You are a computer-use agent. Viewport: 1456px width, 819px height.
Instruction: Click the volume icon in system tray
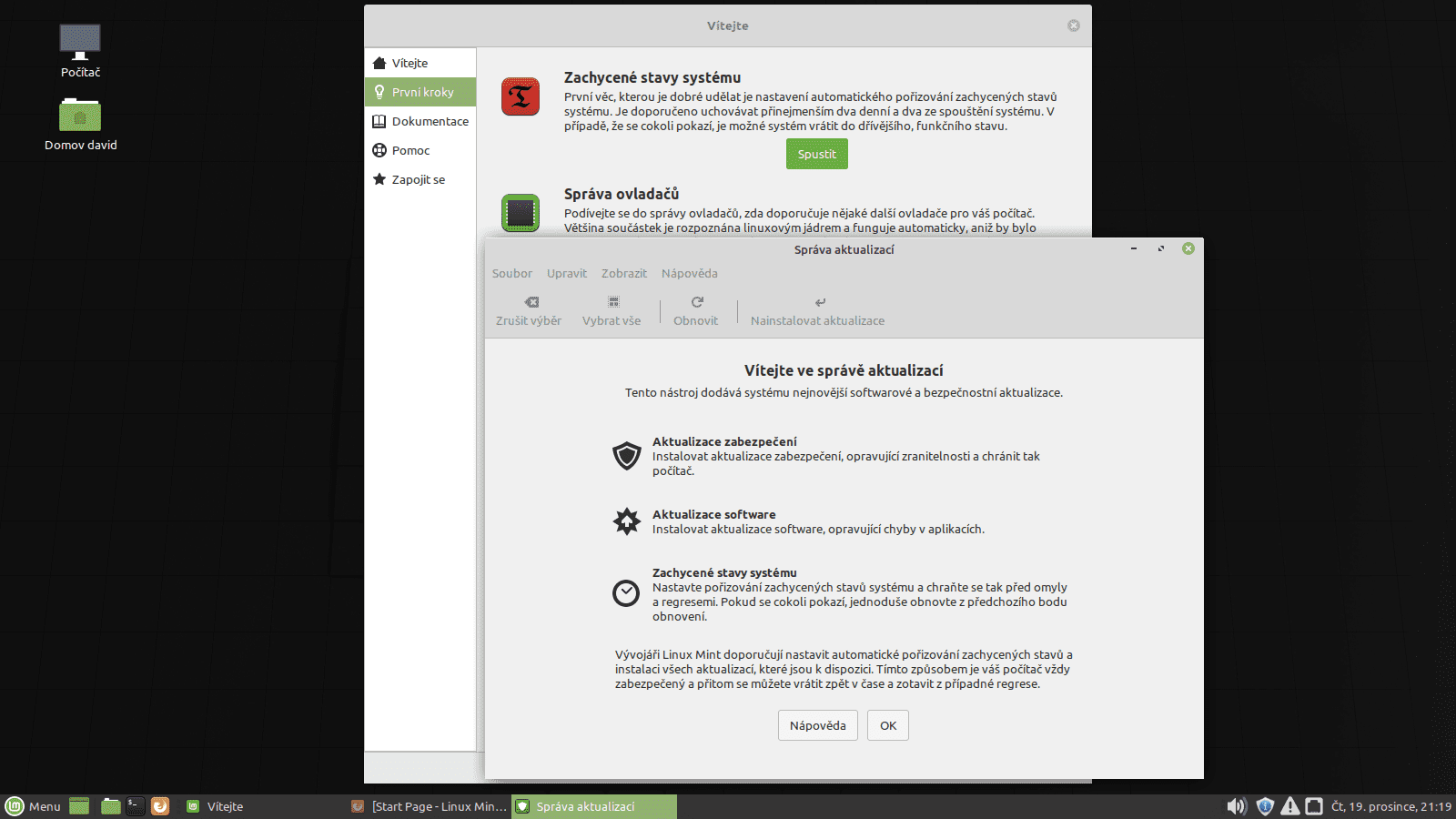[x=1236, y=806]
